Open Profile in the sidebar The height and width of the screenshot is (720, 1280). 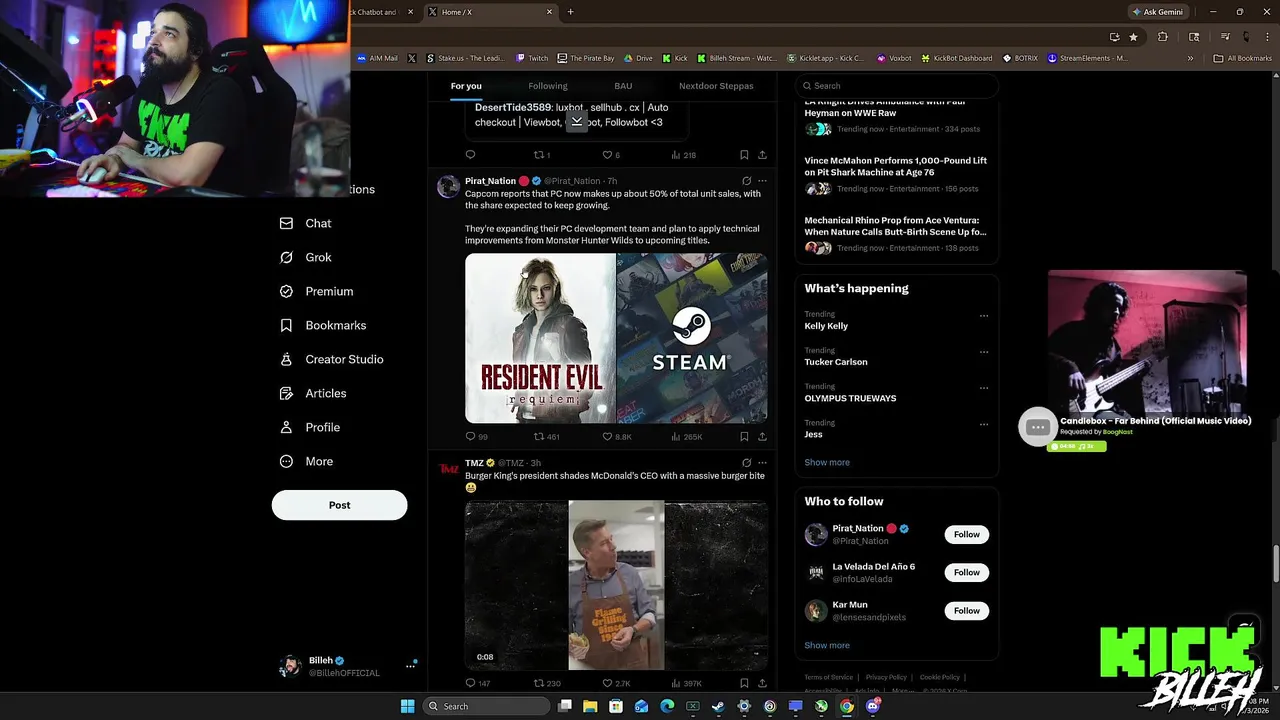click(310, 427)
